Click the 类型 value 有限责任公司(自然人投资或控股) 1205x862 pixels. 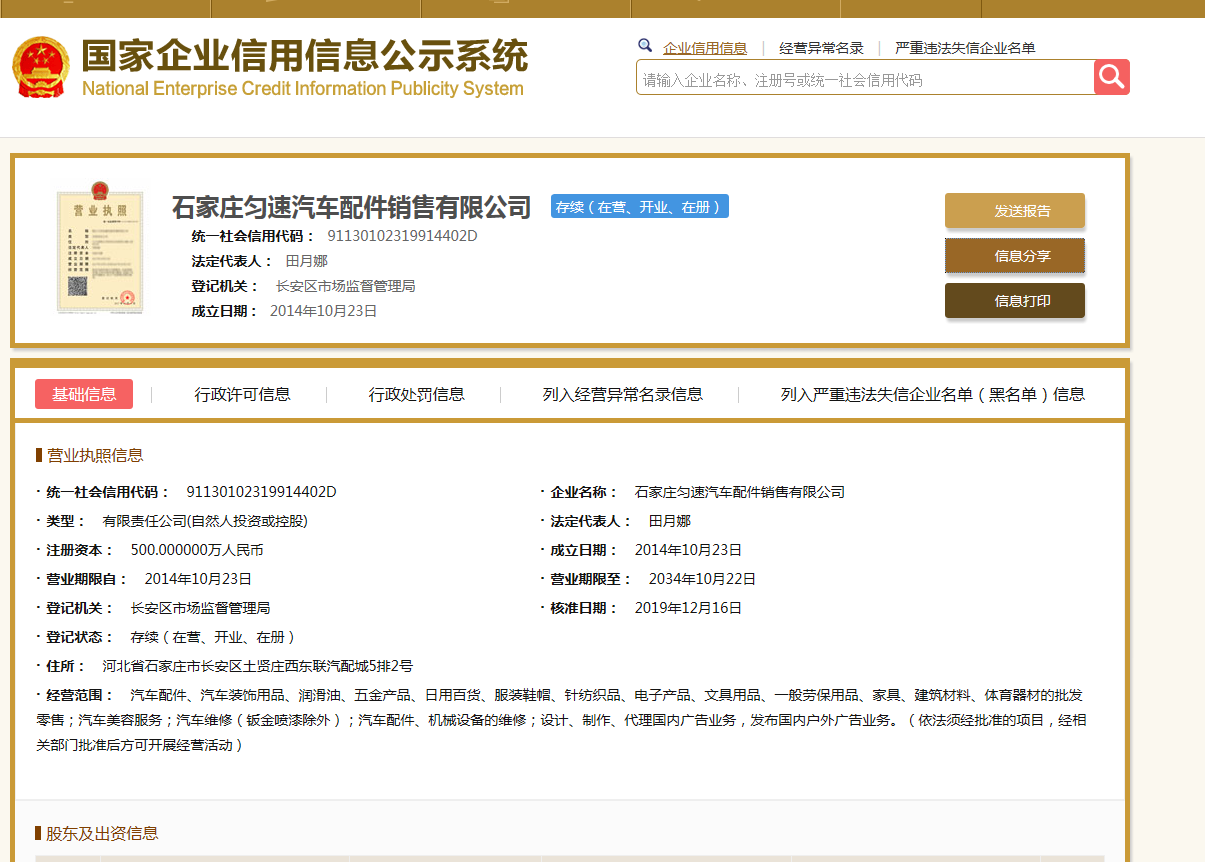point(205,521)
